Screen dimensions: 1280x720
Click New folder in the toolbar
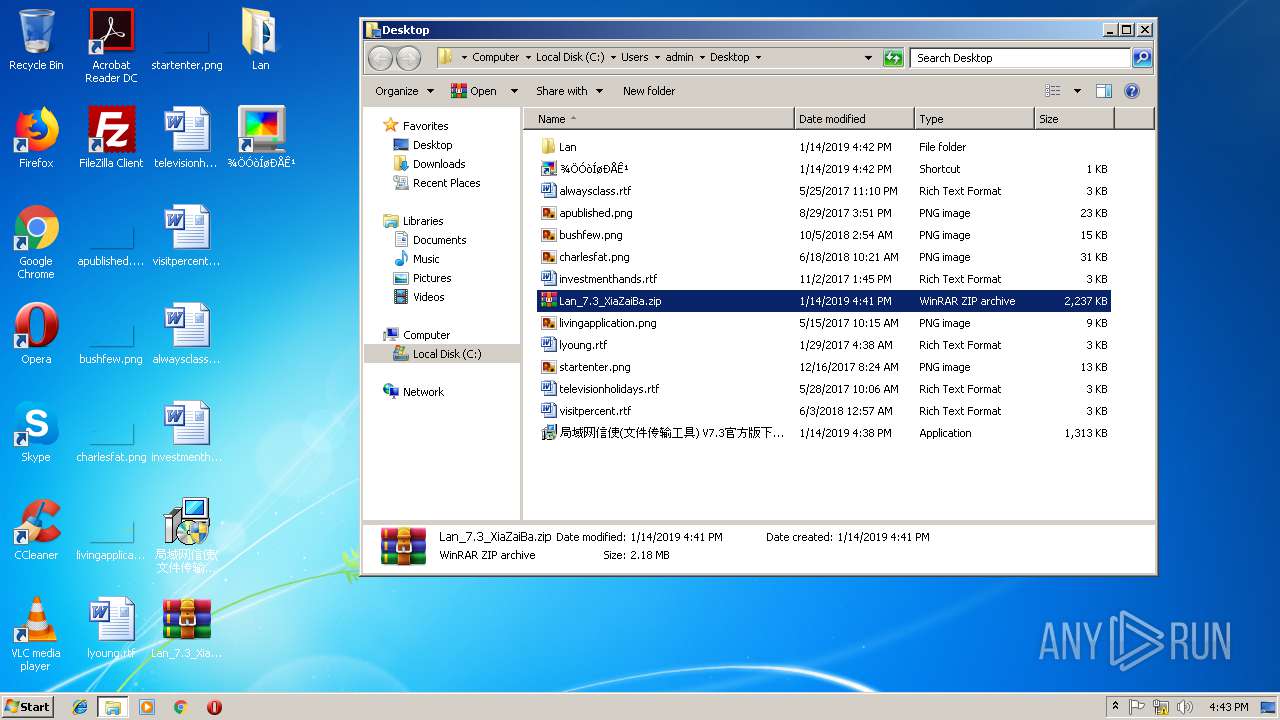tap(649, 91)
